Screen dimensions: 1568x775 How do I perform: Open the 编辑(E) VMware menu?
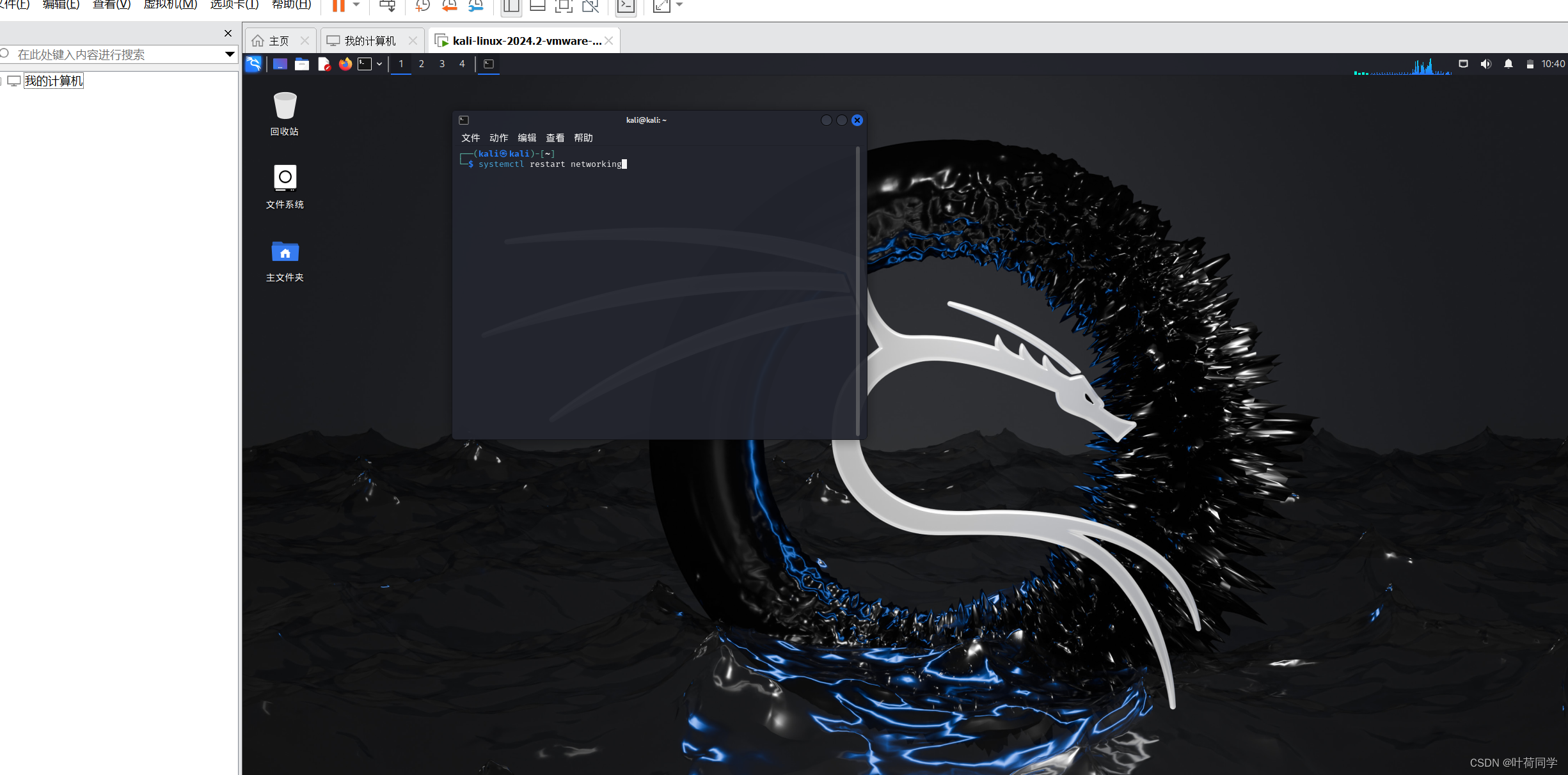point(61,5)
